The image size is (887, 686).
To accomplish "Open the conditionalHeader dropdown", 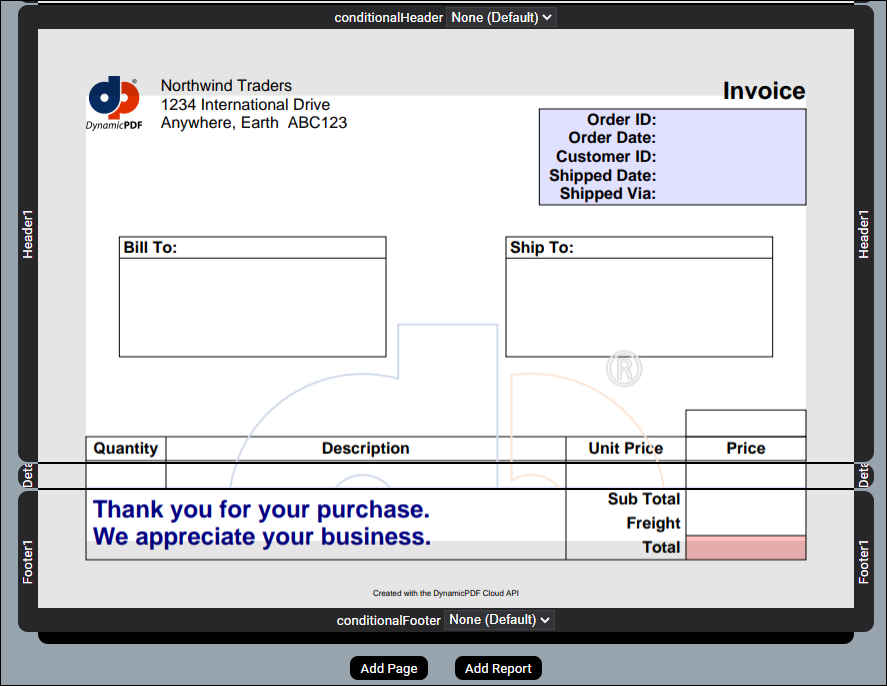I will 500,17.
